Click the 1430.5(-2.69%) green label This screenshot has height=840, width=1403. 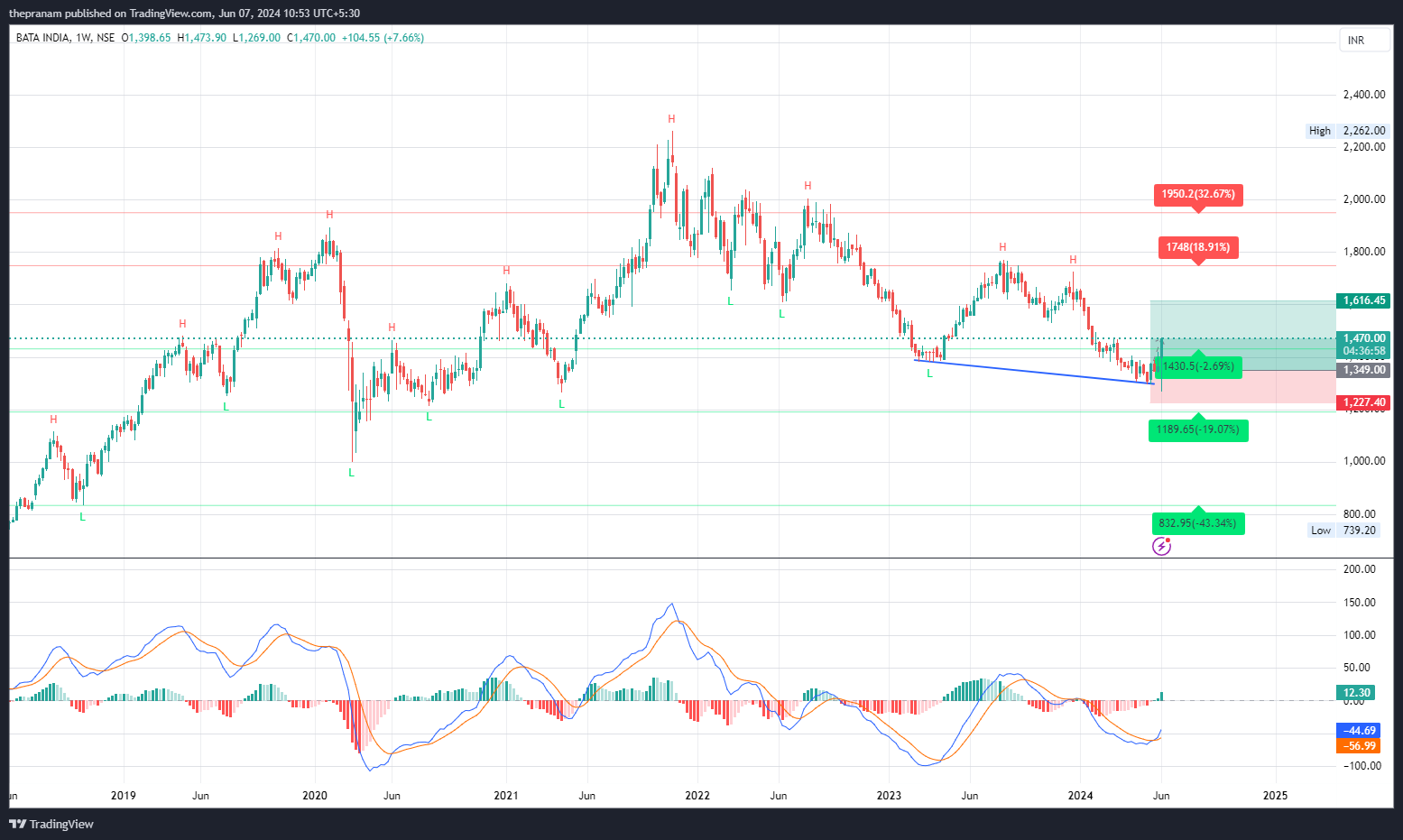click(x=1198, y=366)
